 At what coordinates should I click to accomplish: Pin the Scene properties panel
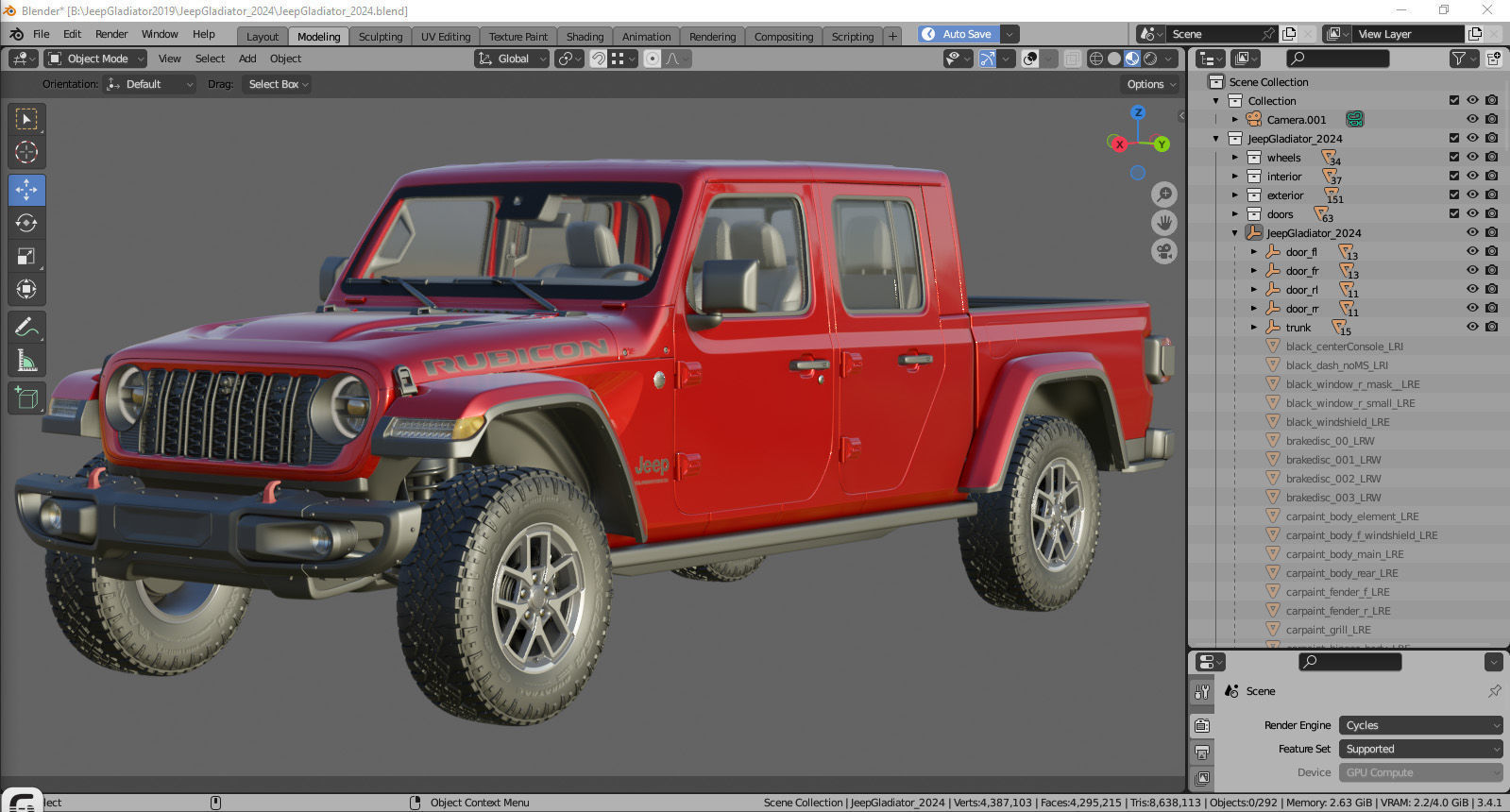point(1495,691)
